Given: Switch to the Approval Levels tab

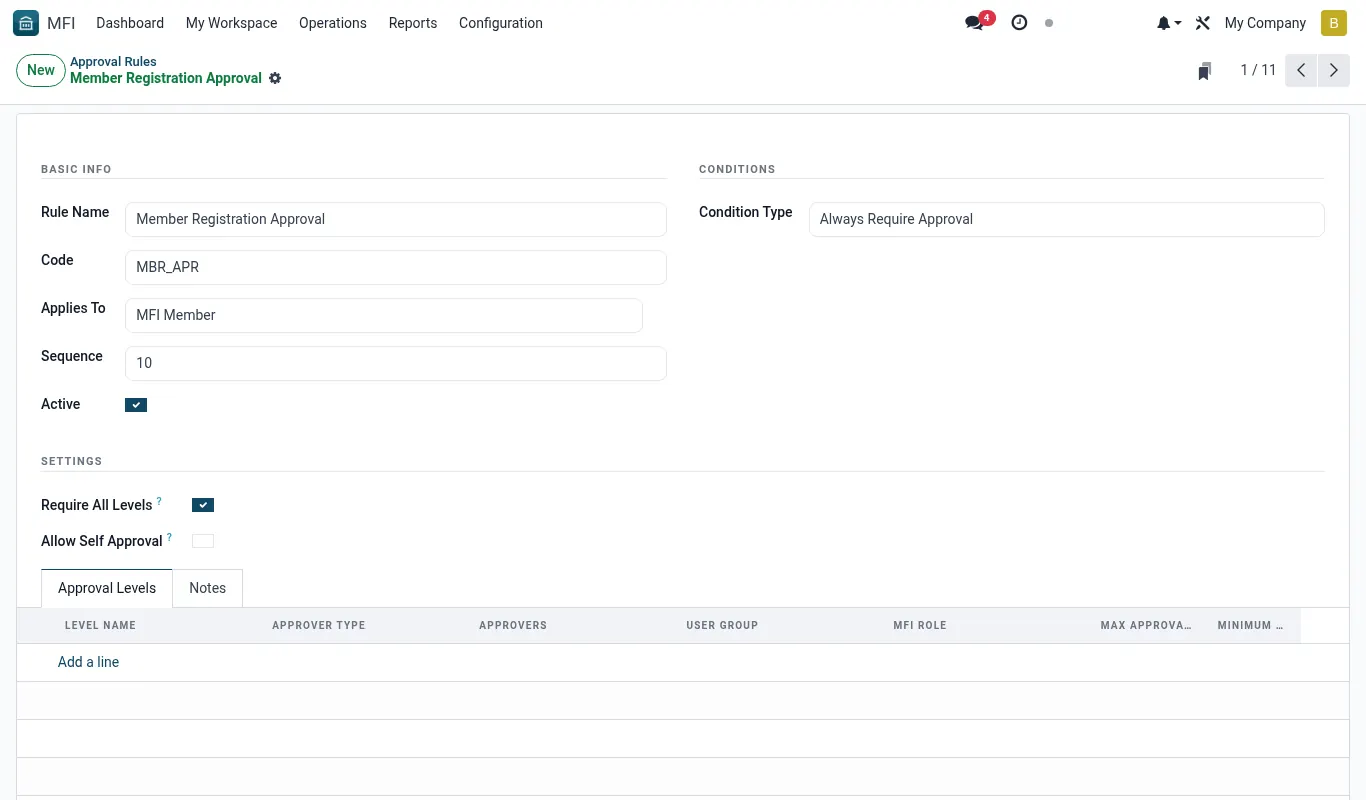Looking at the screenshot, I should [x=107, y=588].
